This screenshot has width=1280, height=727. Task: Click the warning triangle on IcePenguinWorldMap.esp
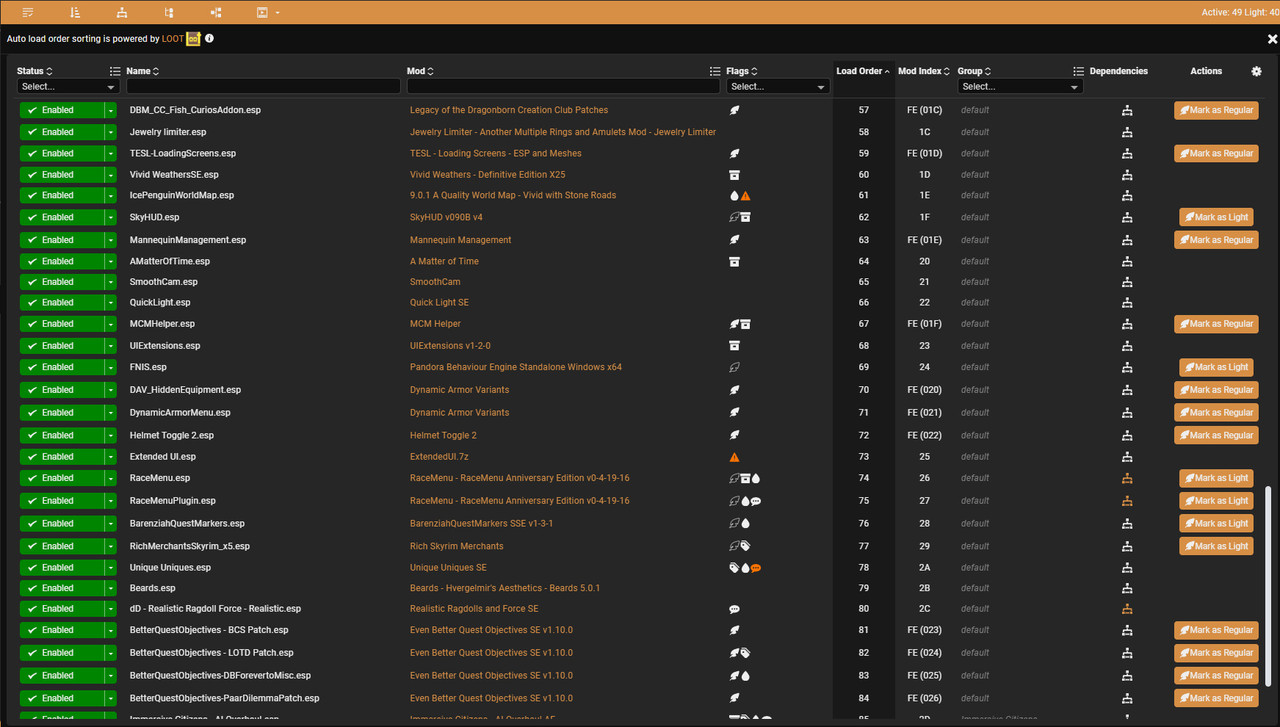click(745, 196)
